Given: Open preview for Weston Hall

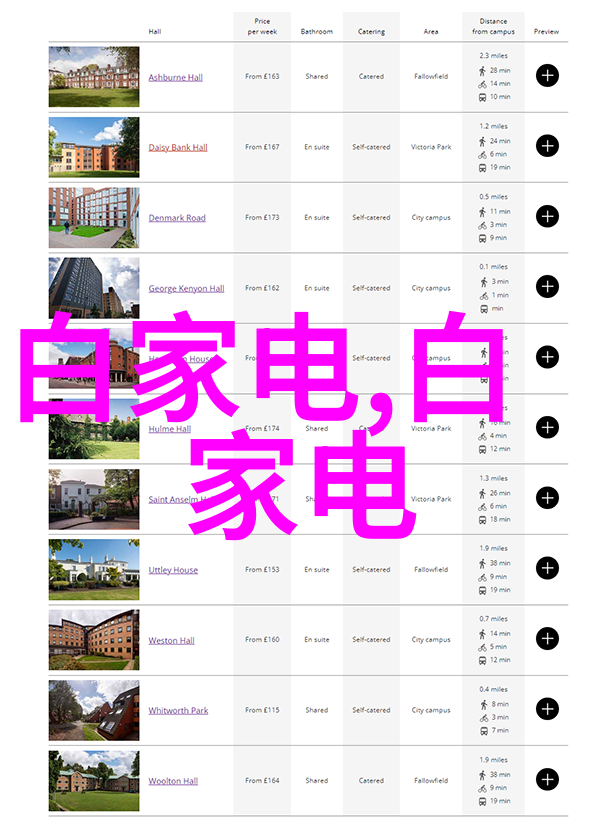Looking at the screenshot, I should tap(547, 639).
